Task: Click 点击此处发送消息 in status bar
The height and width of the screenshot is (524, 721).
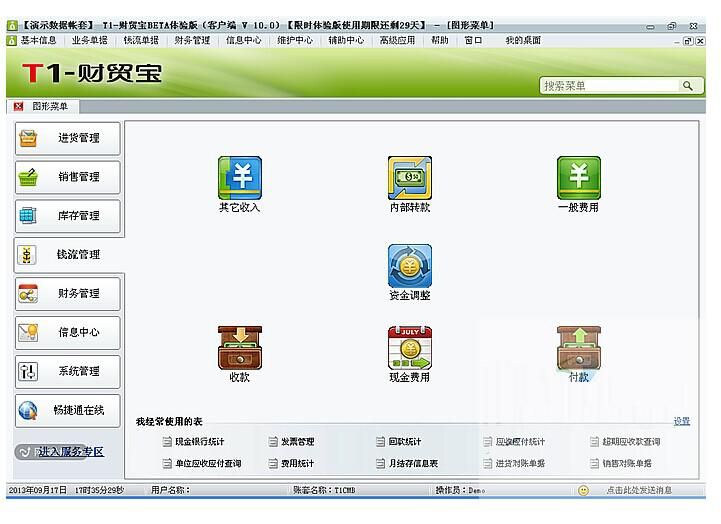Action: coord(639,490)
